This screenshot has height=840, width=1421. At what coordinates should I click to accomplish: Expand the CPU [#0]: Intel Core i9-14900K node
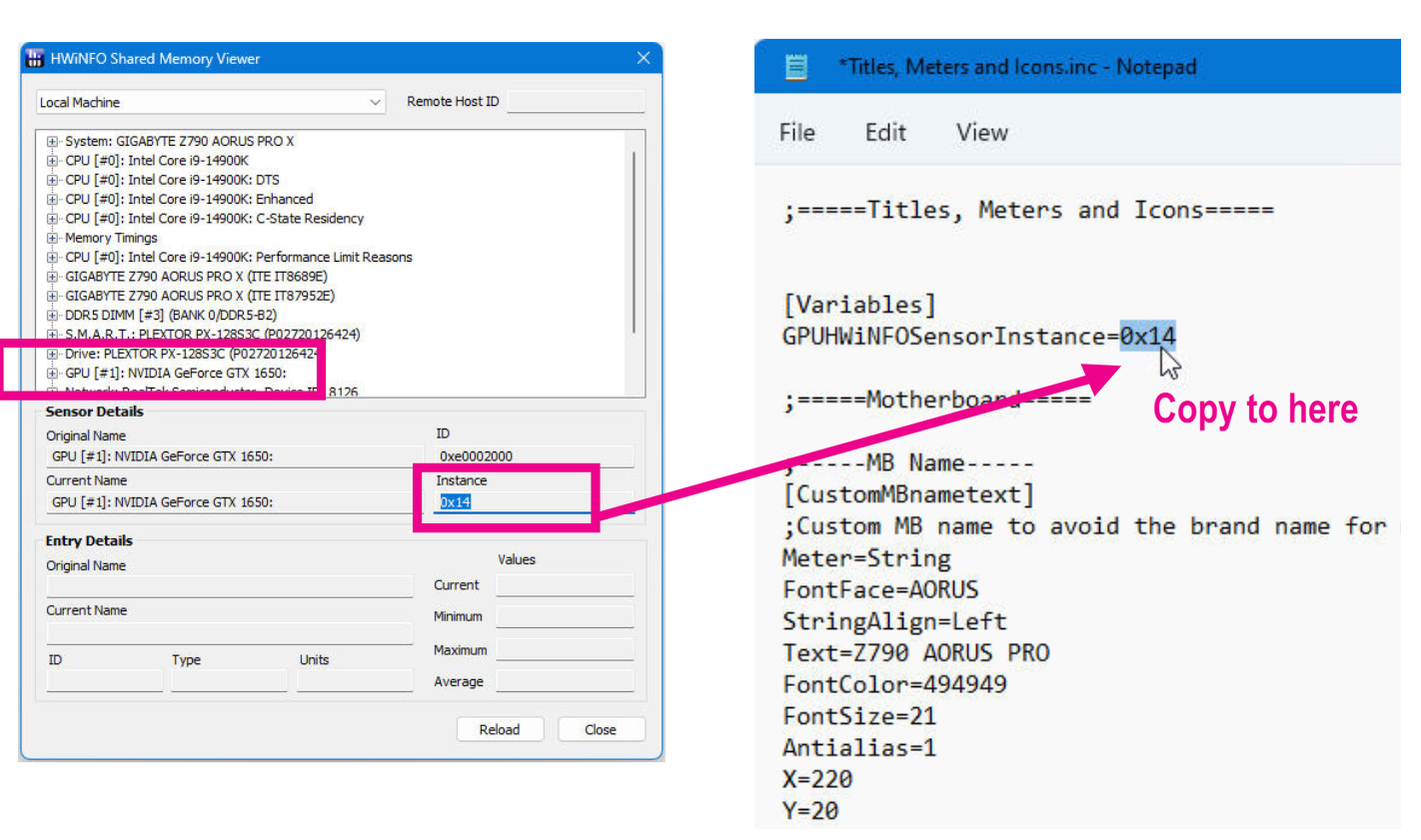[x=53, y=161]
